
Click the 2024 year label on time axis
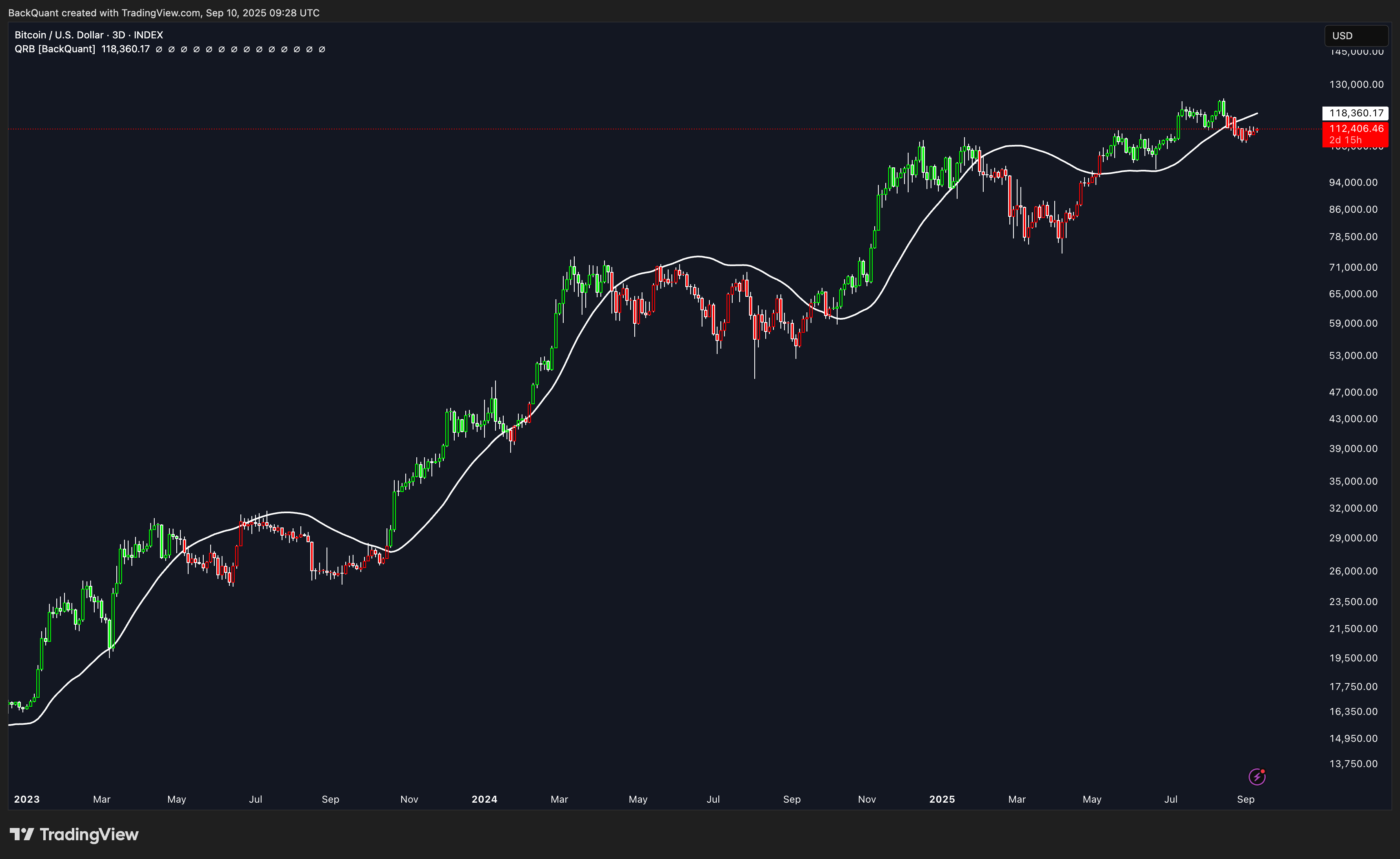click(x=484, y=799)
